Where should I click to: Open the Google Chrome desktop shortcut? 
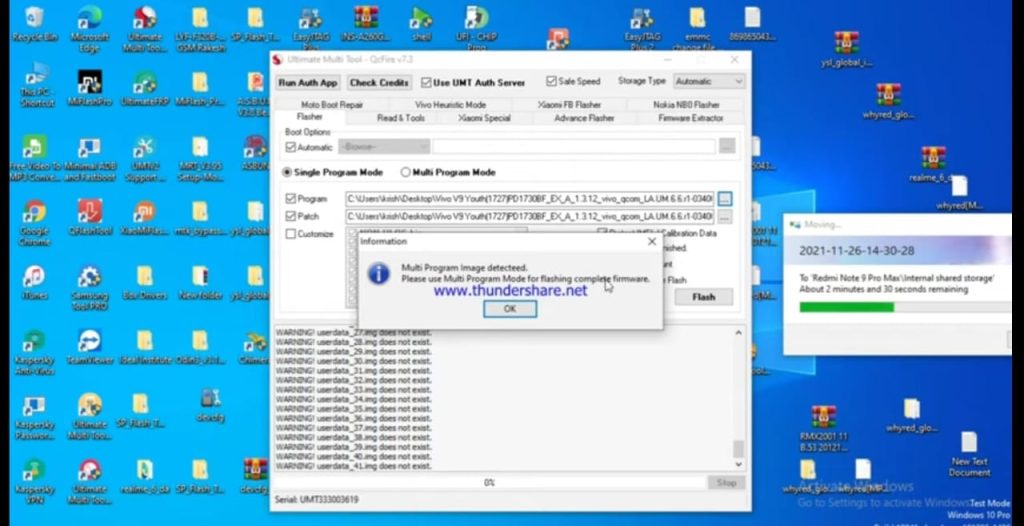click(x=34, y=212)
